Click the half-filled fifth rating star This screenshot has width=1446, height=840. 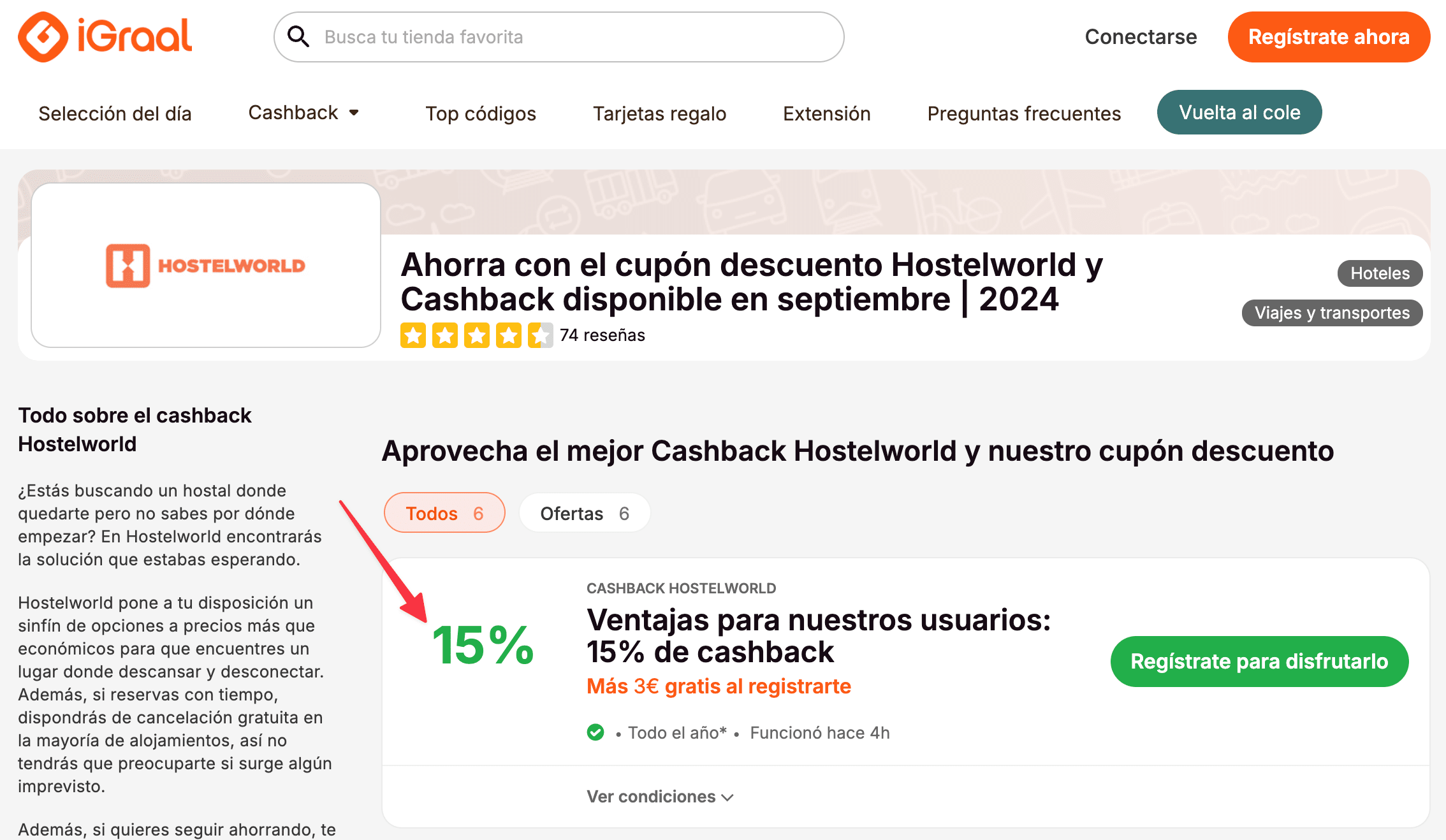540,335
